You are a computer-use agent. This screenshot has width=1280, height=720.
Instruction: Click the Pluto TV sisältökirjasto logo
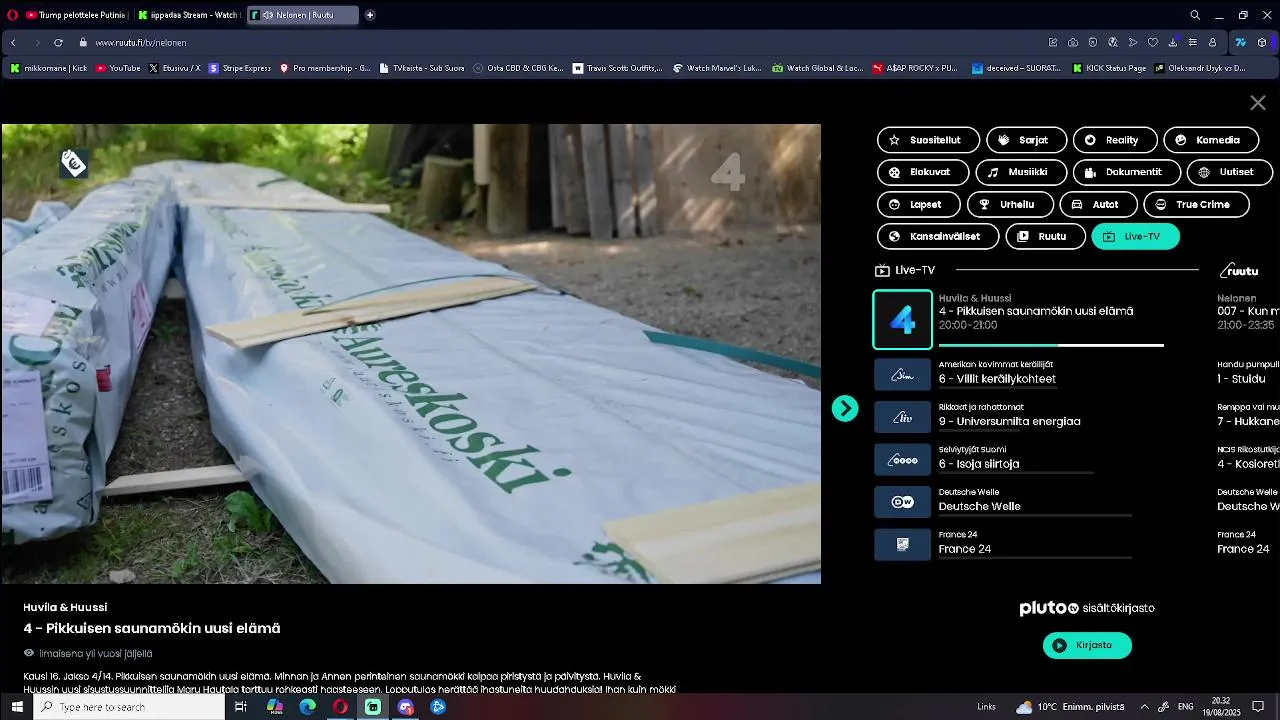(x=1087, y=608)
